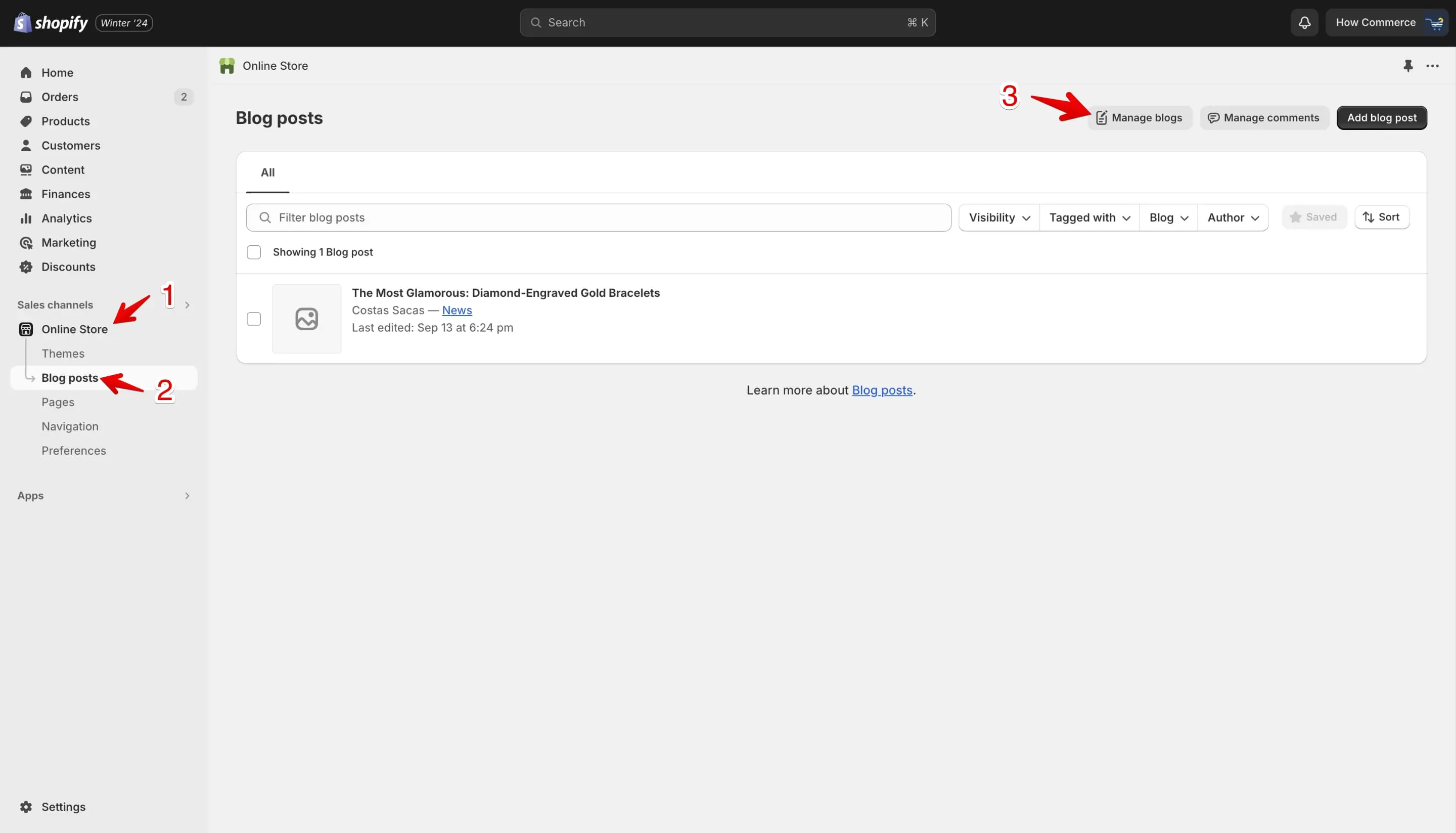Open the notifications bell
This screenshot has height=833, width=1456.
(x=1304, y=22)
